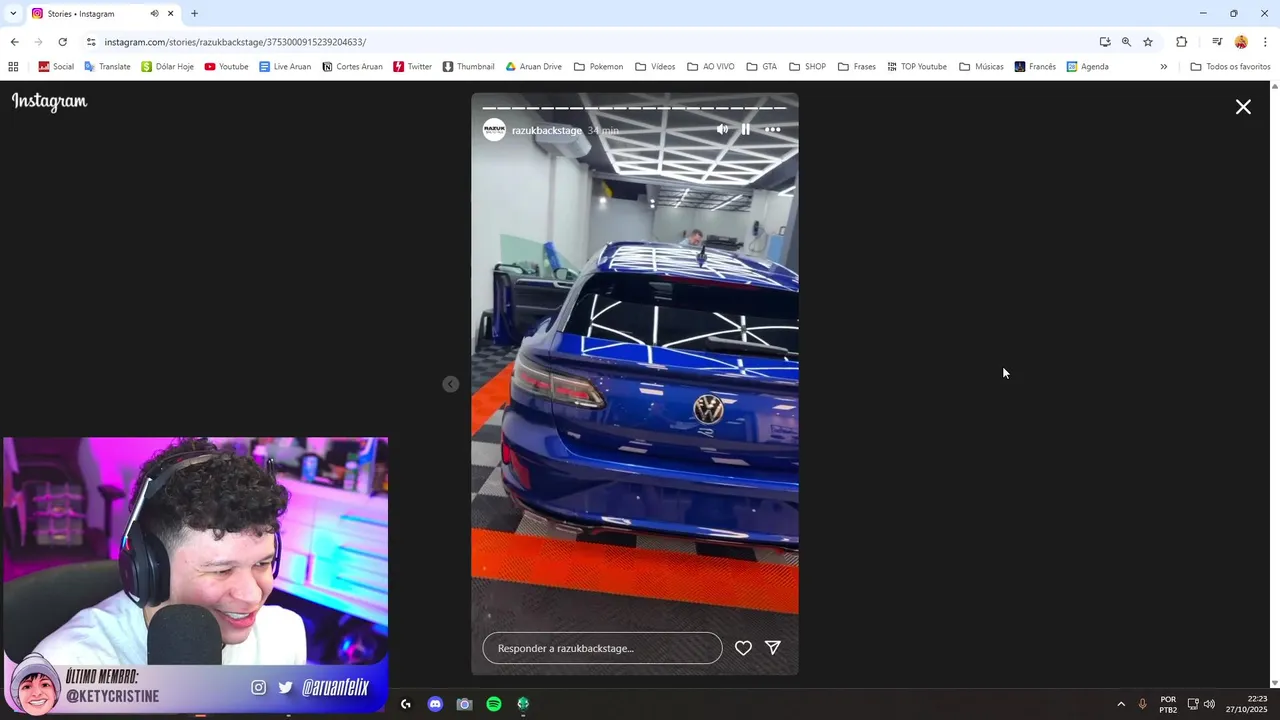Image resolution: width=1280 pixels, height=720 pixels.
Task: Open the Chrome three-dot menu
Action: [1265, 42]
